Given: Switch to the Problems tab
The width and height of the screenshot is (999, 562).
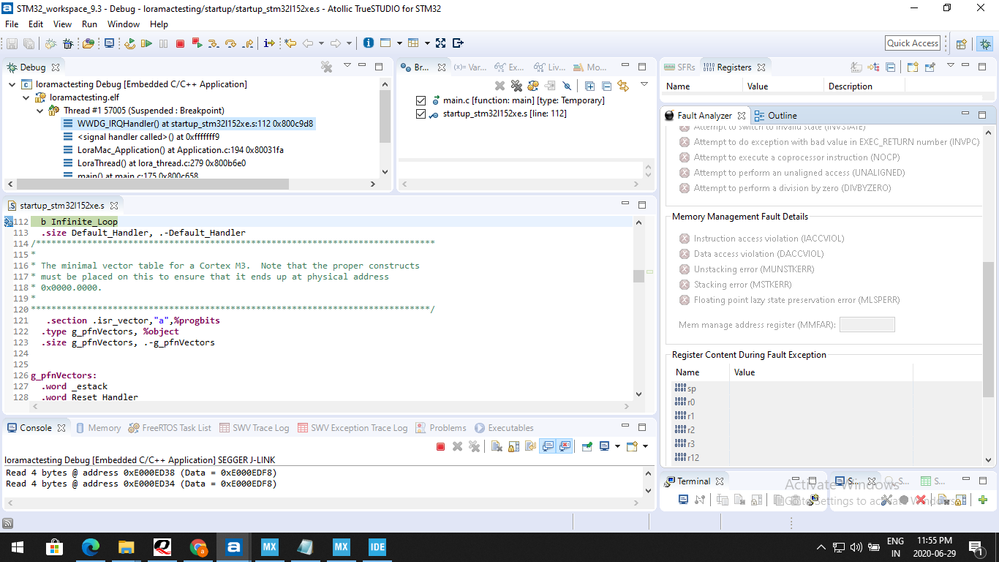Looking at the screenshot, I should click(441, 428).
